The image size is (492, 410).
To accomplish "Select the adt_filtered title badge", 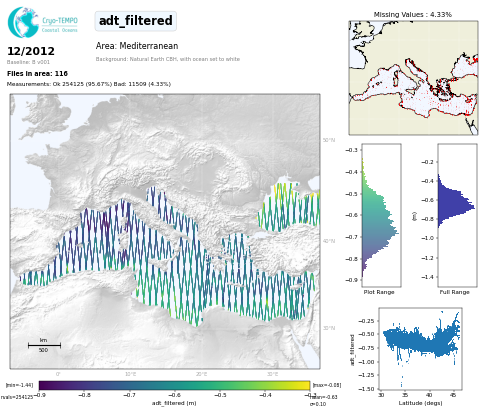I will (x=136, y=21).
